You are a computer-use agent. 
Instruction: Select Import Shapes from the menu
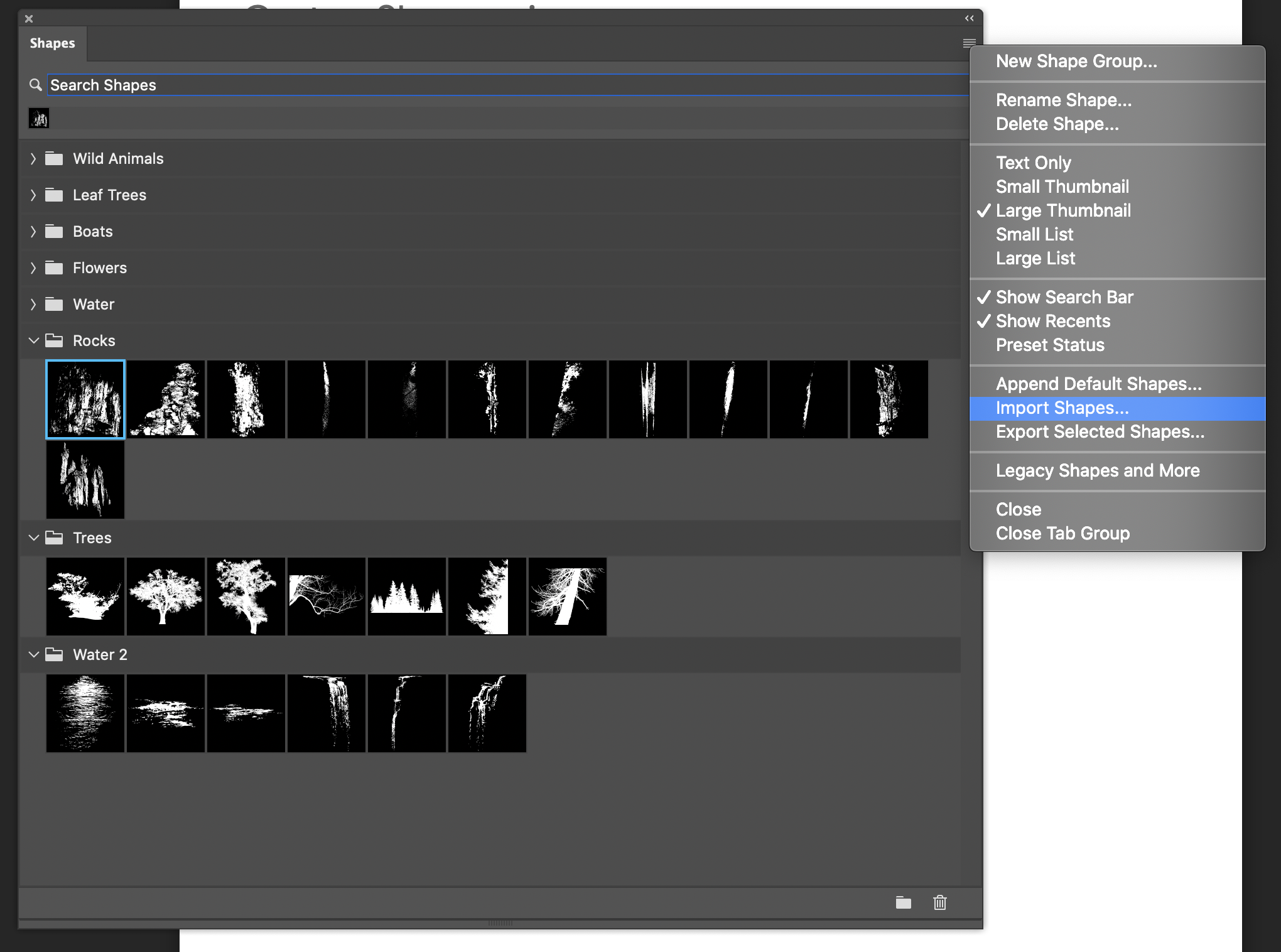1061,408
